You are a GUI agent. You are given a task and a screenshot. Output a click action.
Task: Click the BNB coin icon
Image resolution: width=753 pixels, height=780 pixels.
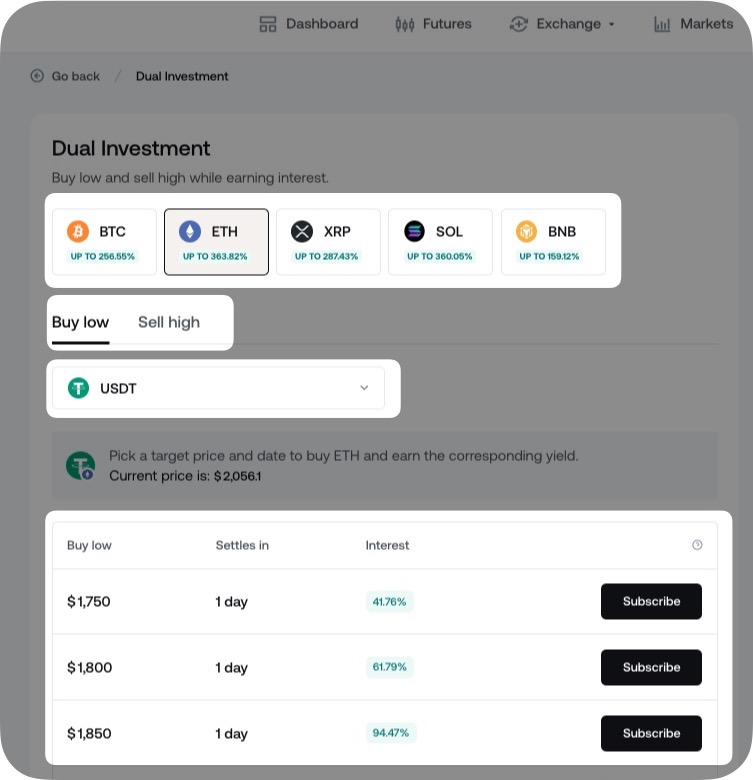pyautogui.click(x=526, y=232)
